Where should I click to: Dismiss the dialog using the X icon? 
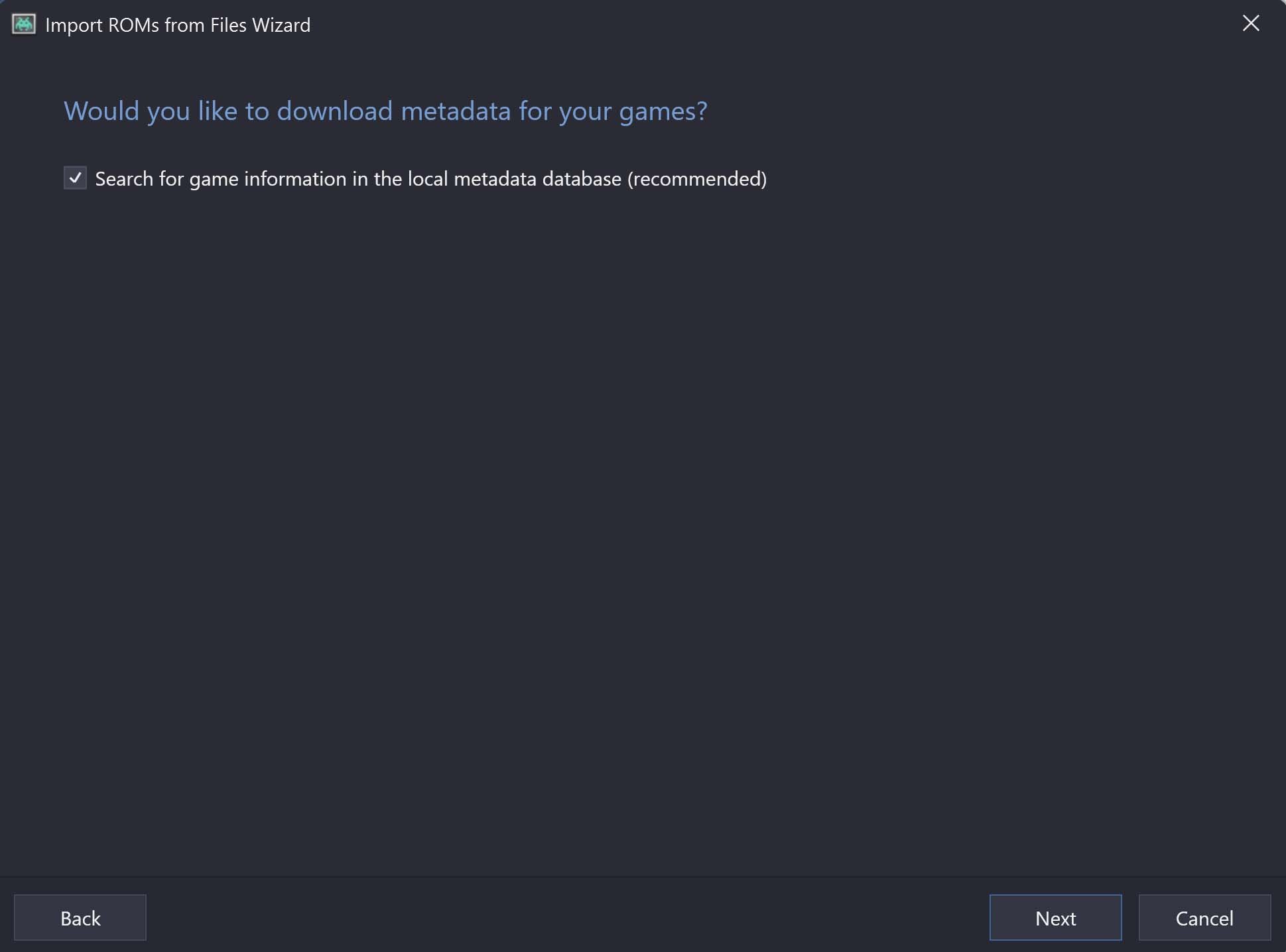pyautogui.click(x=1250, y=23)
